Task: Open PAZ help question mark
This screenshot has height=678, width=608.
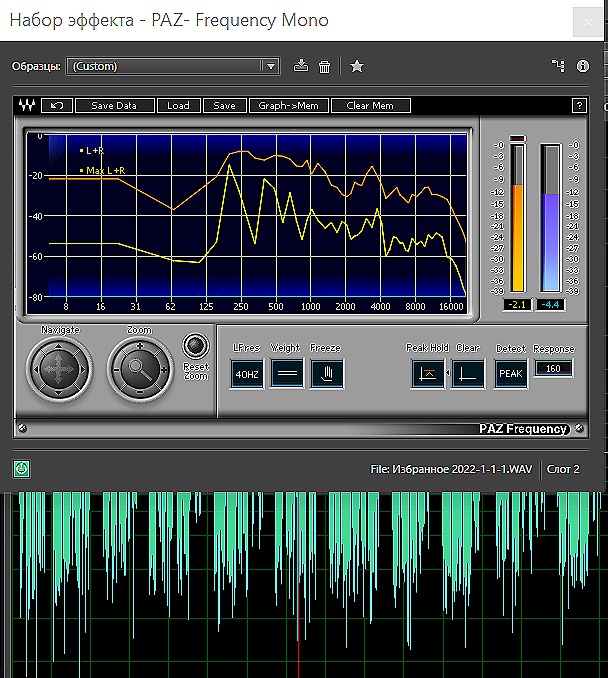Action: click(x=579, y=106)
